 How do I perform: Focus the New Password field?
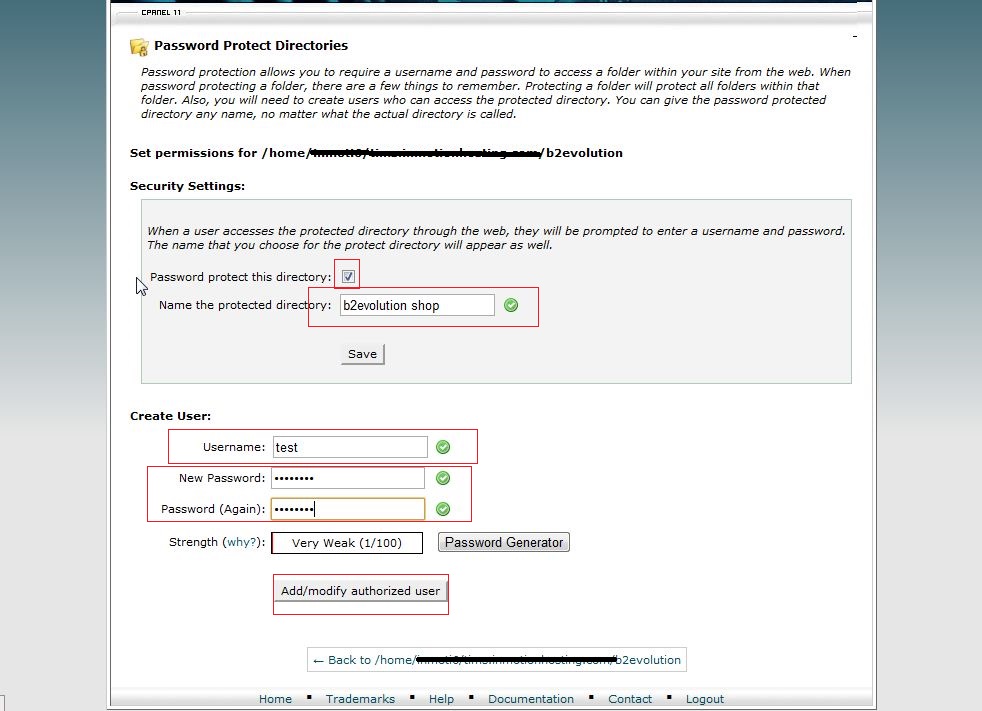click(x=348, y=478)
